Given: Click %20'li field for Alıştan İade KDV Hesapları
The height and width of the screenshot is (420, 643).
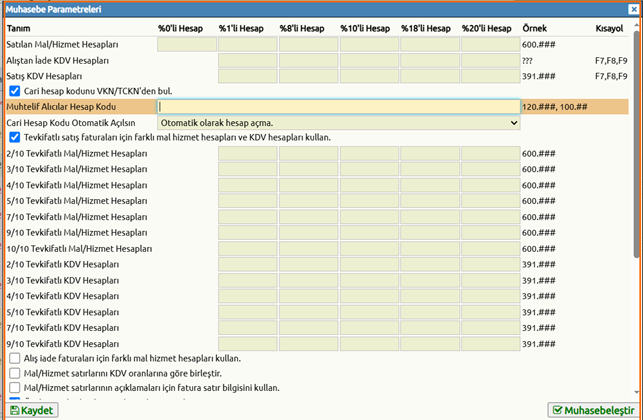Looking at the screenshot, I should tap(490, 60).
